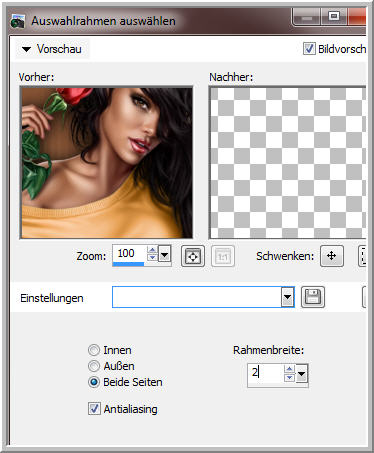Click the fit-to-window zoom icon

(193, 256)
